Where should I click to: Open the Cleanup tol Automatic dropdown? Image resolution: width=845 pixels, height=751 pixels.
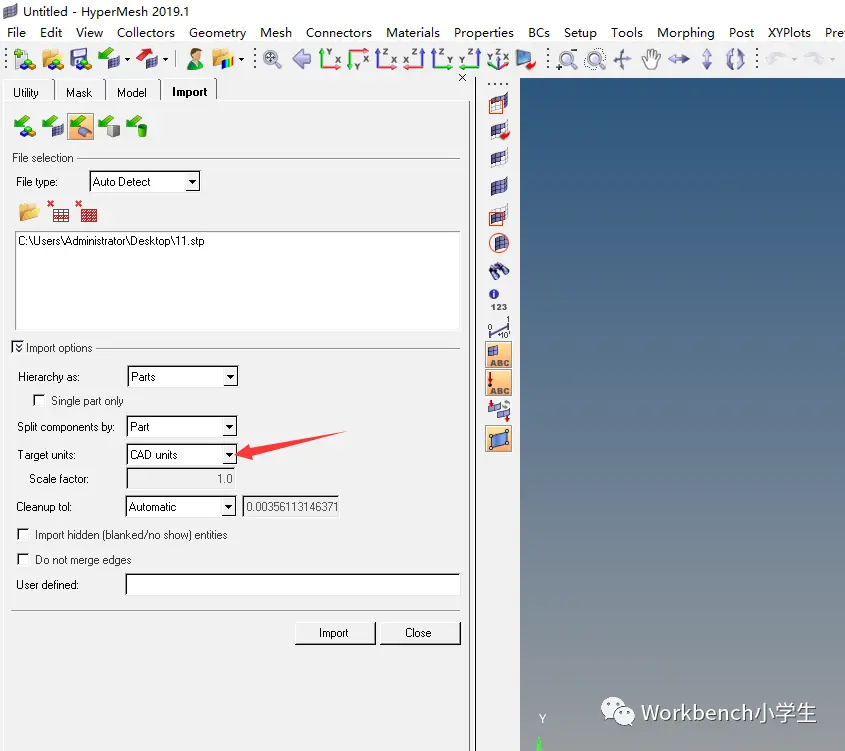[x=228, y=506]
